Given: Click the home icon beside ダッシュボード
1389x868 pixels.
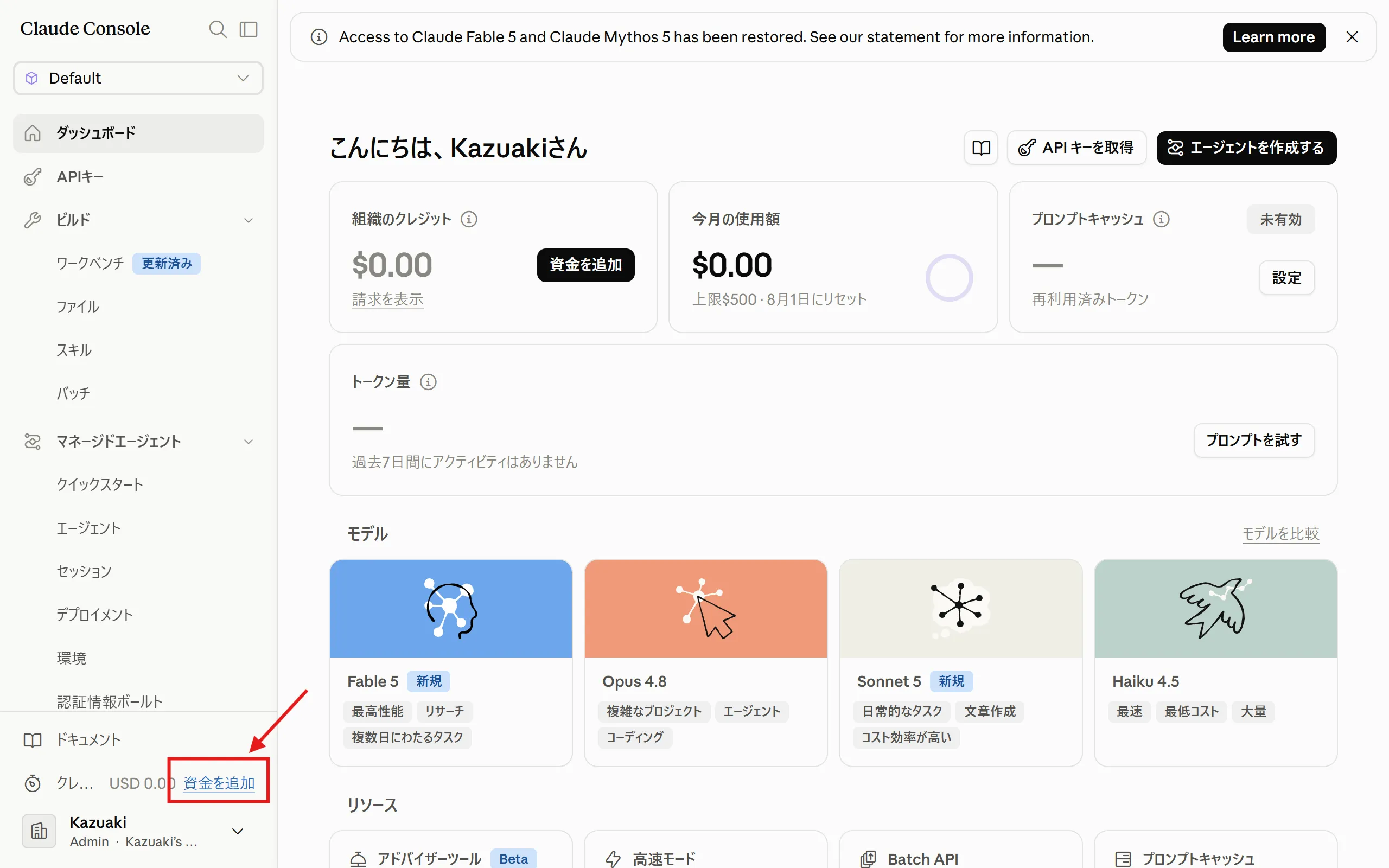Looking at the screenshot, I should pos(33,133).
